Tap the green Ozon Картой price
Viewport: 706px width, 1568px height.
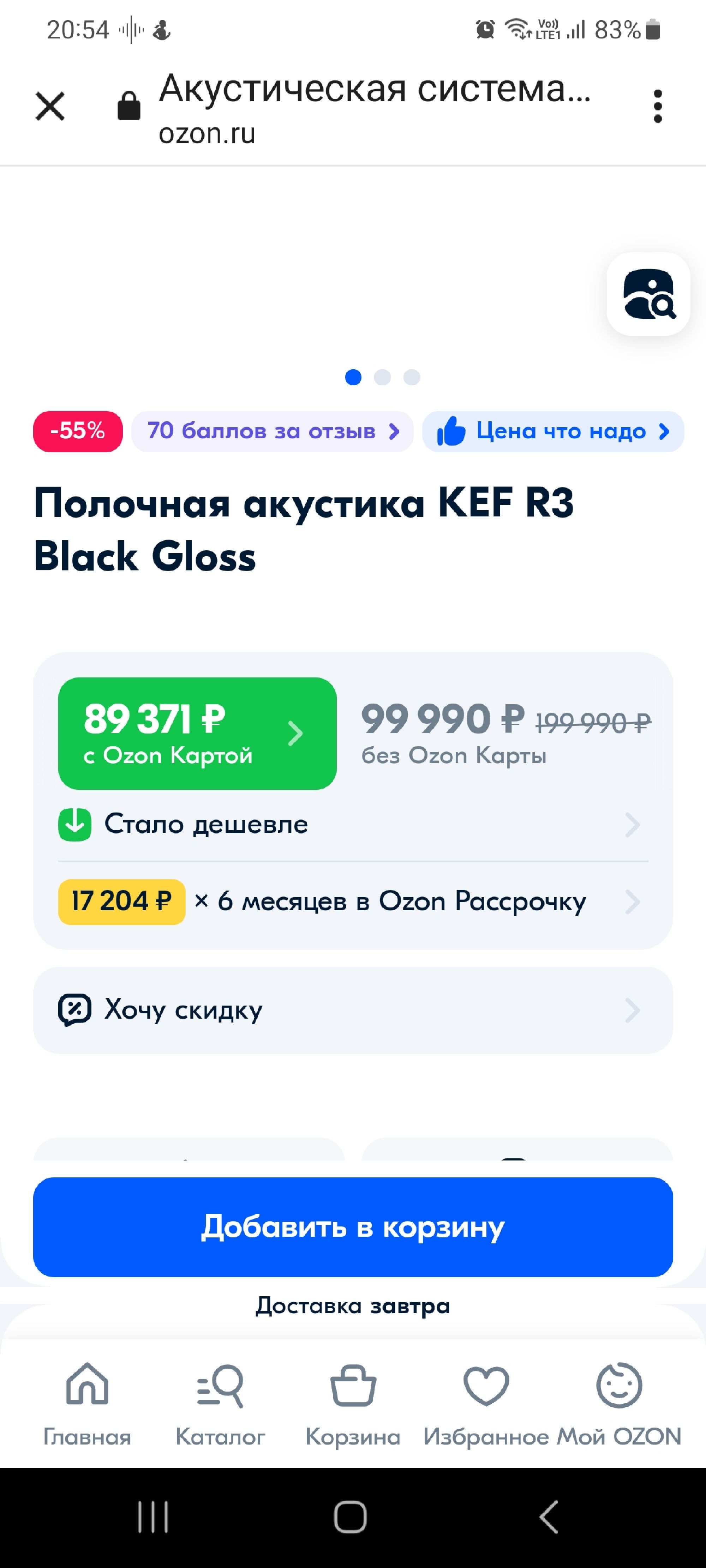coord(197,734)
